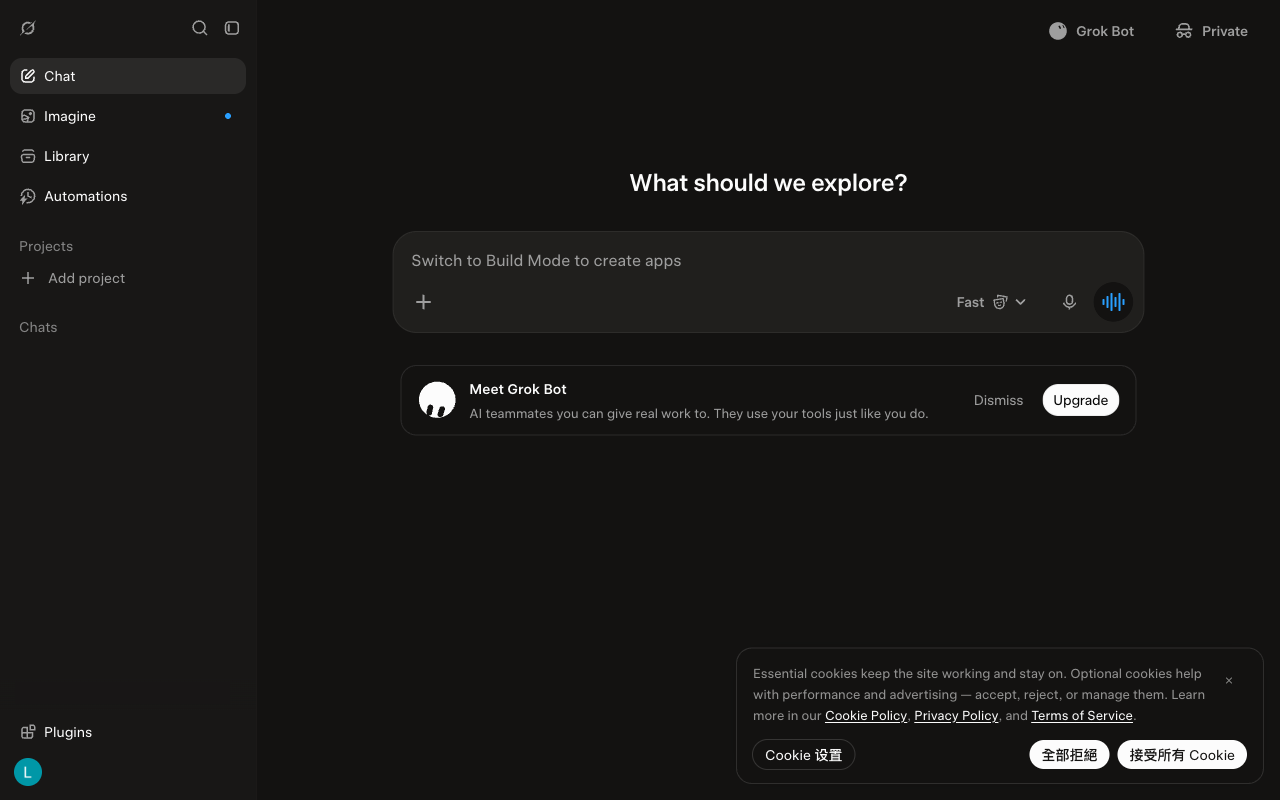Click the 'Meet Grok Bot' title
The width and height of the screenshot is (1280, 800).
point(518,389)
